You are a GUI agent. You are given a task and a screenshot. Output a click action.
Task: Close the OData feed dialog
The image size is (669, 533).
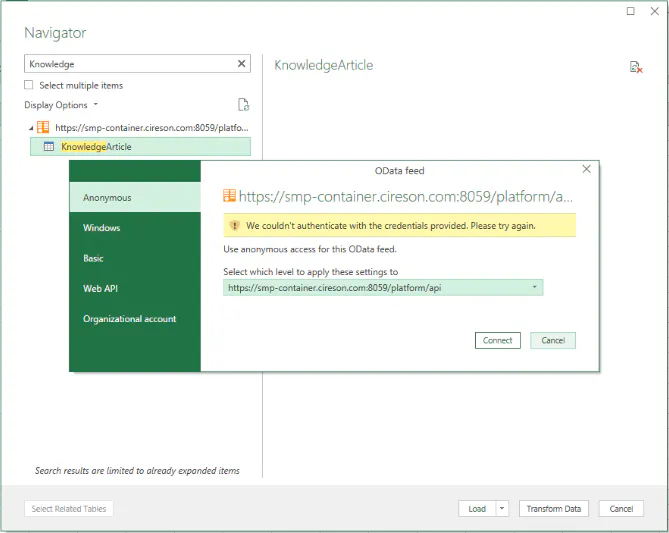point(586,169)
